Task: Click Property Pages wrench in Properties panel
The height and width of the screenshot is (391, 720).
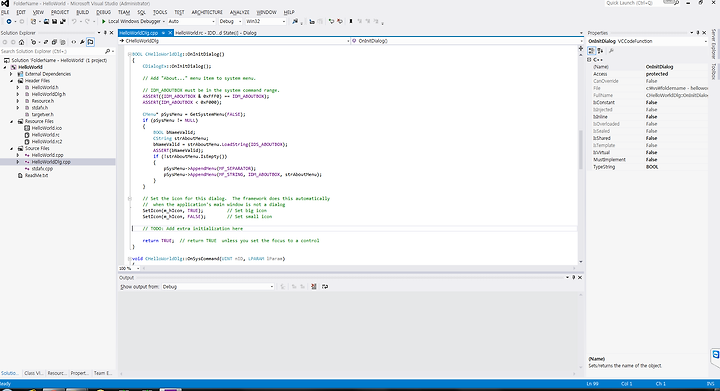Action: tap(611, 51)
